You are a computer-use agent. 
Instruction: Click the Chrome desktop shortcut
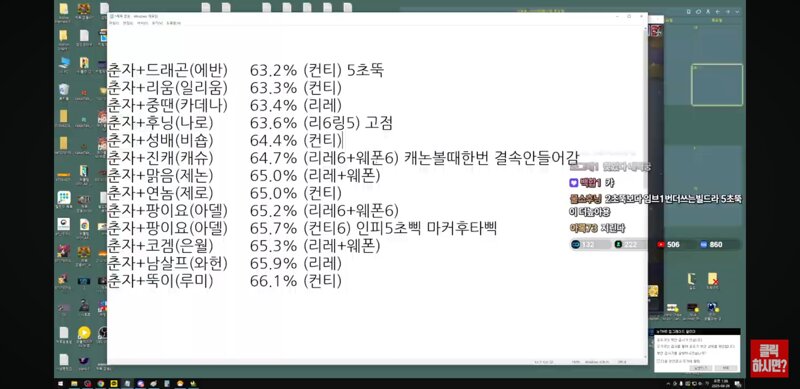(x=84, y=225)
